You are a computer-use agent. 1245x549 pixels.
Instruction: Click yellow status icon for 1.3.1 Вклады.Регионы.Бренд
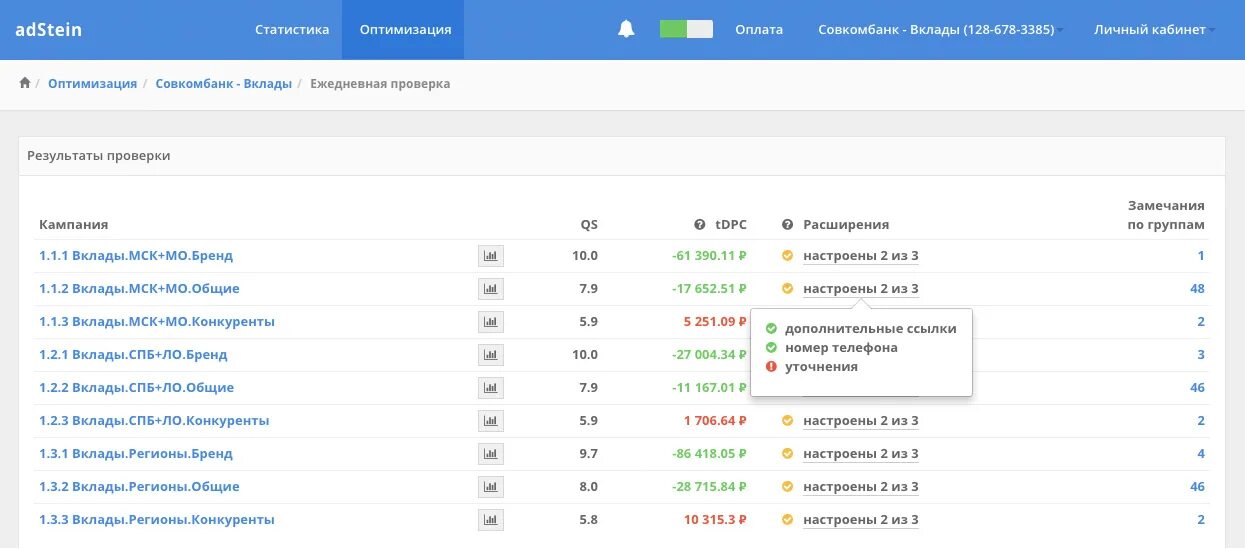[787, 454]
